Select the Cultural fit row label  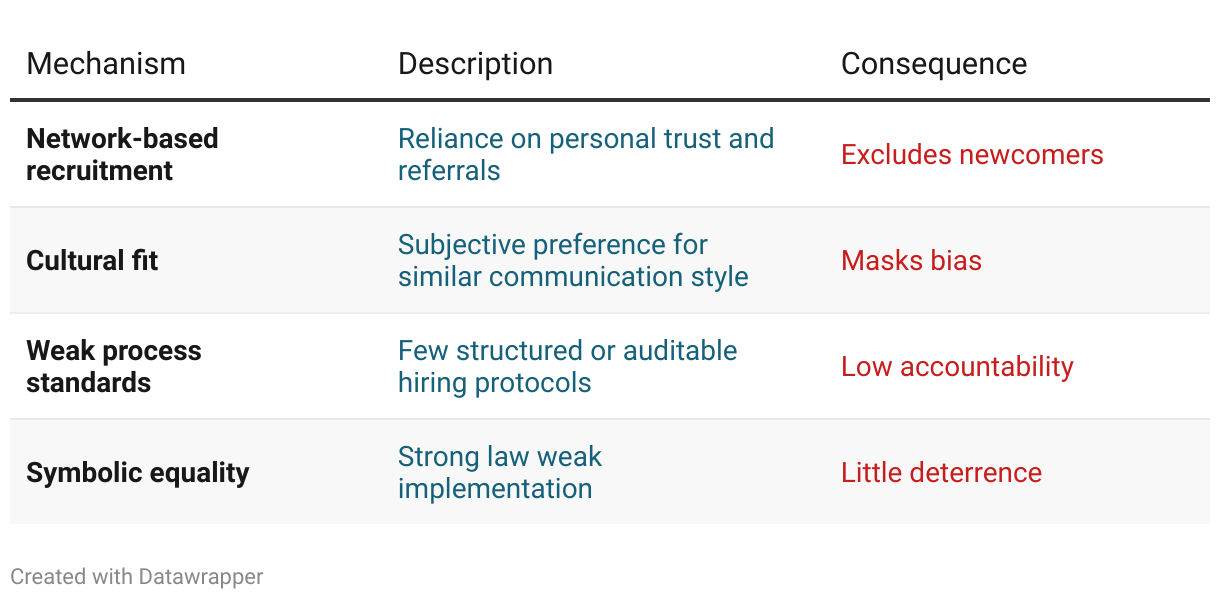coord(92,260)
